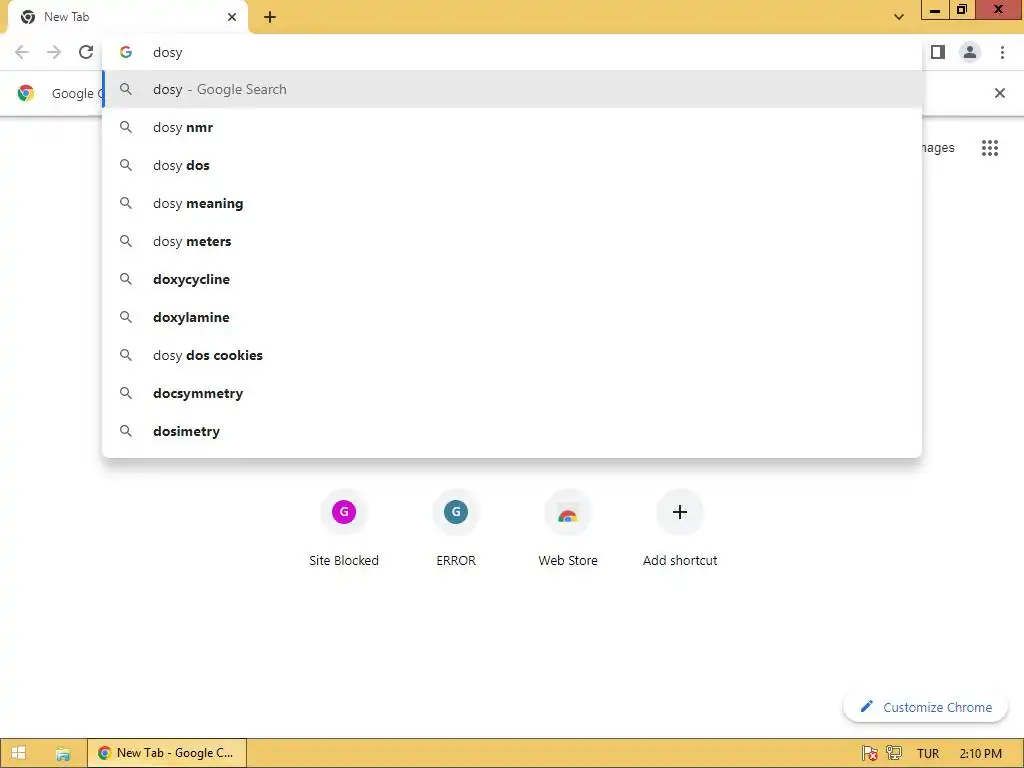Open File Explorer from the taskbar
Screen dimensions: 1024x768
click(63, 754)
